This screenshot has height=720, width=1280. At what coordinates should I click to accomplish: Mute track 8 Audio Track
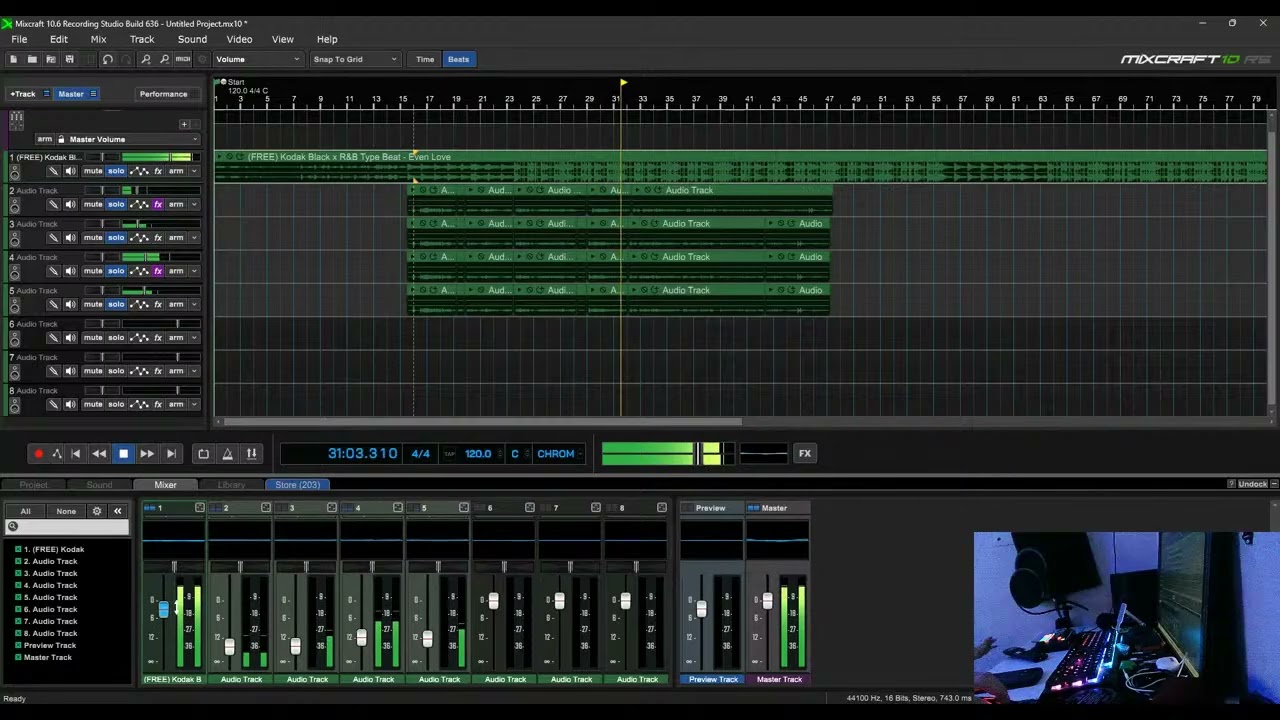(93, 404)
